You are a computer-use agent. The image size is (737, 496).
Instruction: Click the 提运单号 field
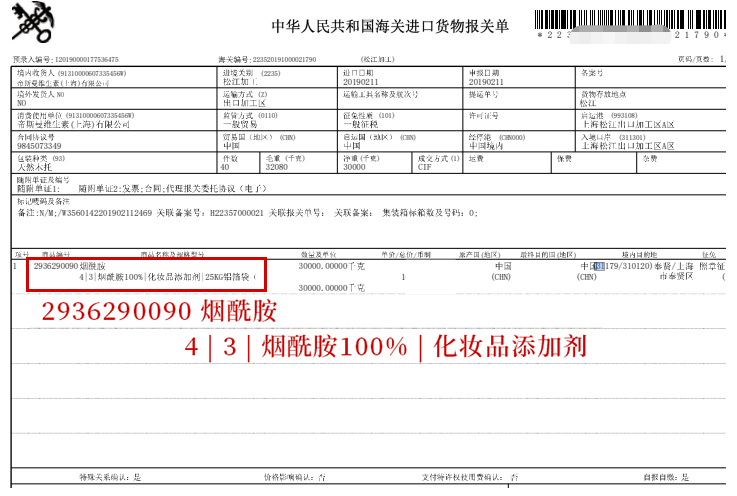[x=519, y=99]
